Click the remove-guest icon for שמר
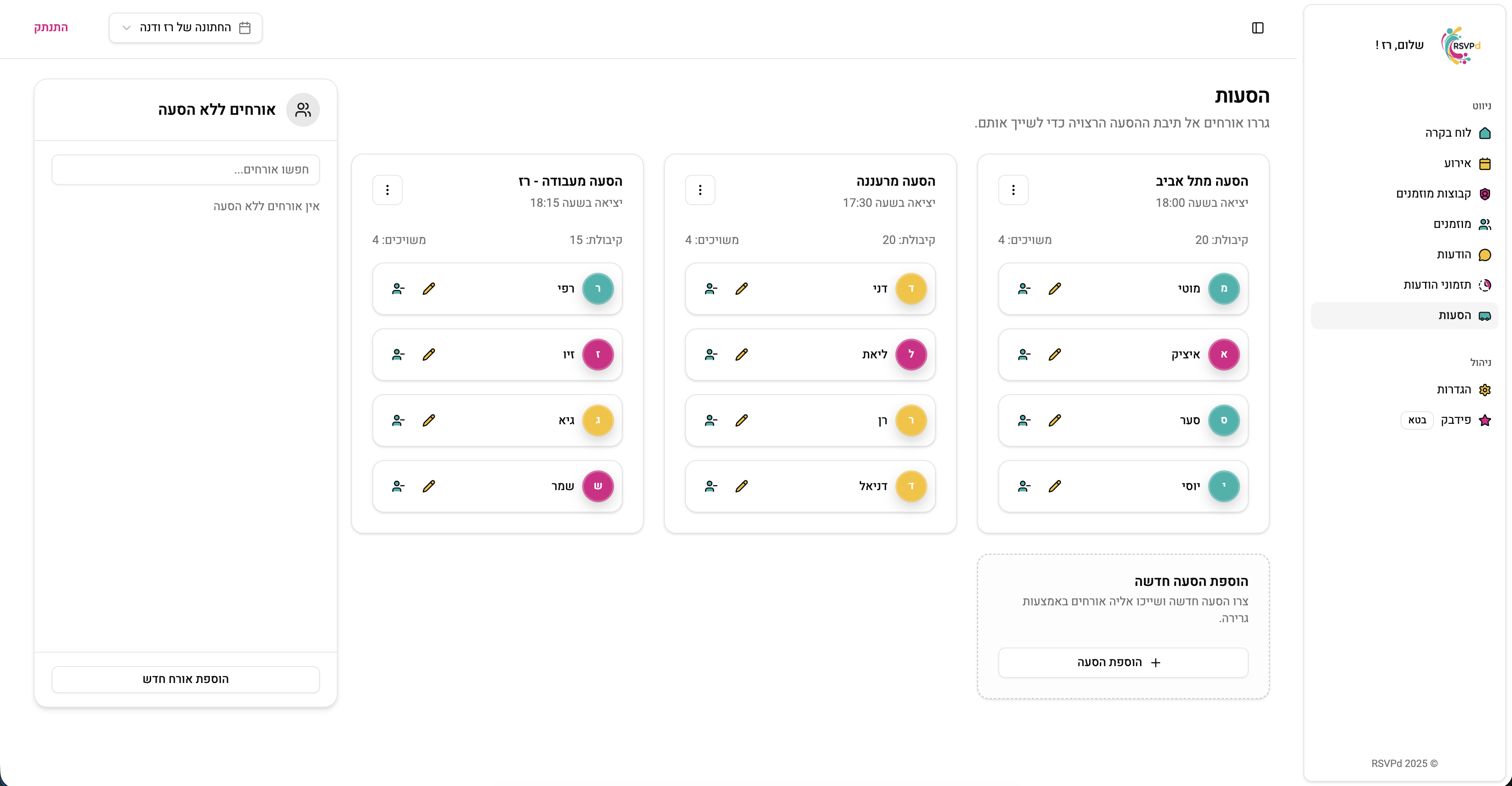The image size is (1512, 786). [398, 486]
